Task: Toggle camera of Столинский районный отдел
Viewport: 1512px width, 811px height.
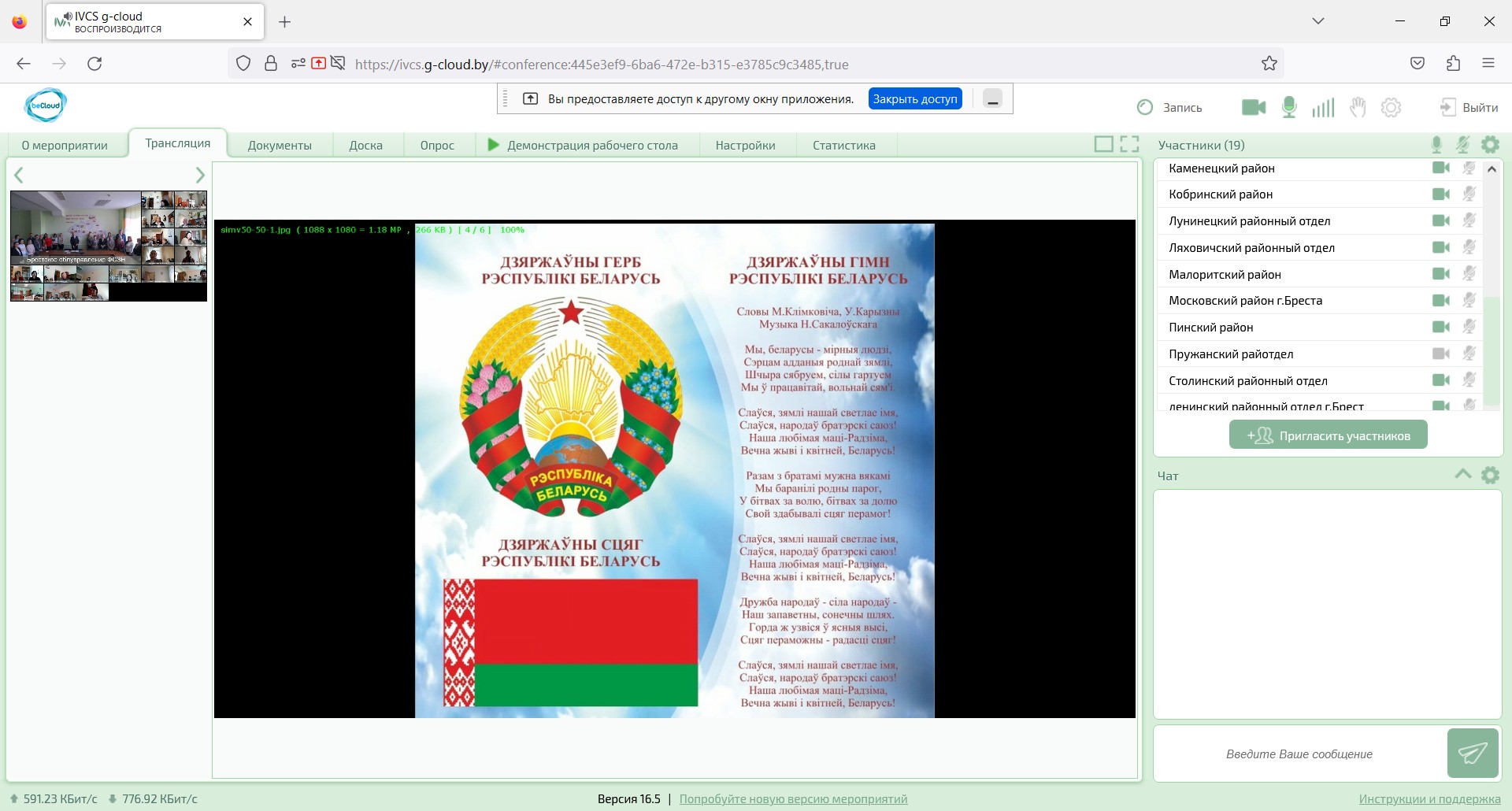Action: (1441, 380)
